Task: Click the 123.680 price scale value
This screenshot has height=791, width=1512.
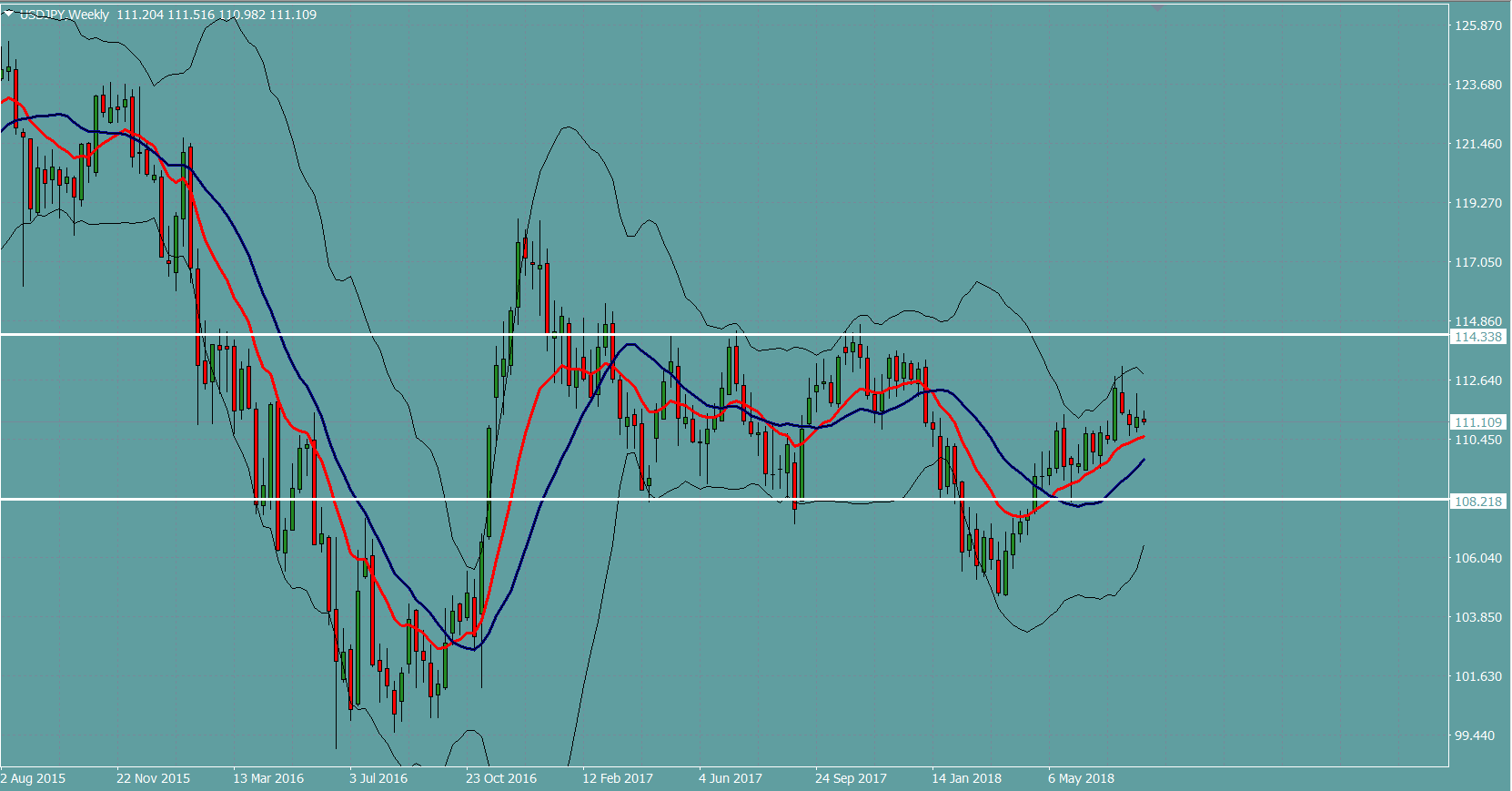Action: click(1478, 85)
